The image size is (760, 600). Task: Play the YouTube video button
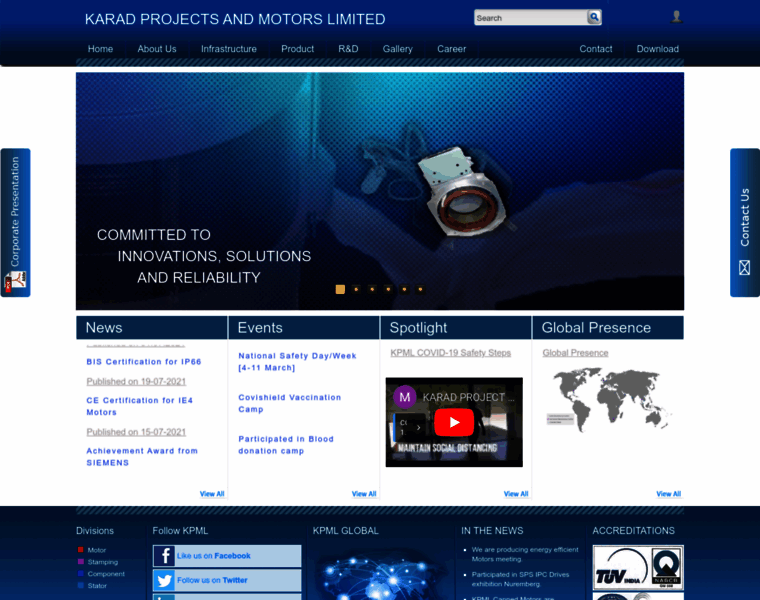454,422
